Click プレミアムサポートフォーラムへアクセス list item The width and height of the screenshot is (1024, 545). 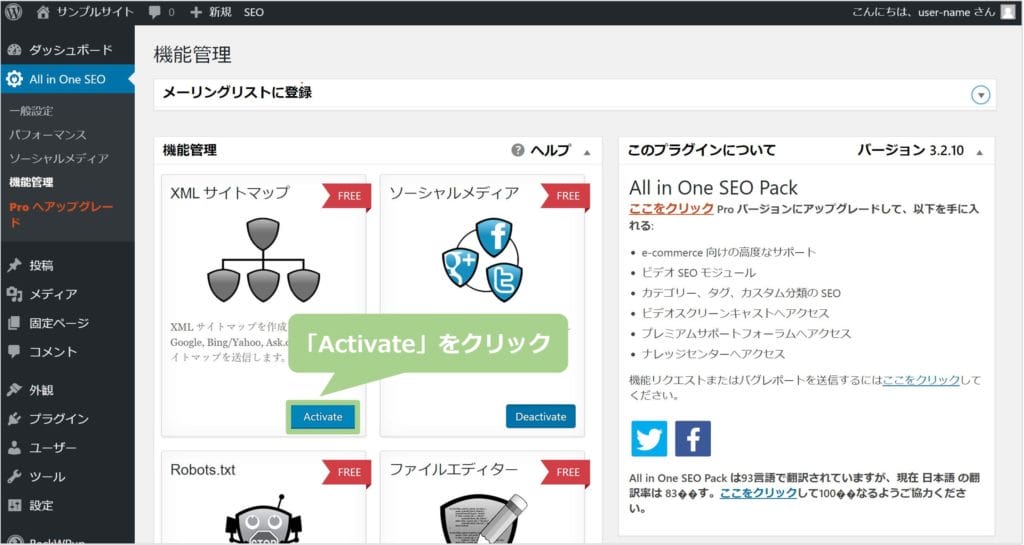[746, 333]
